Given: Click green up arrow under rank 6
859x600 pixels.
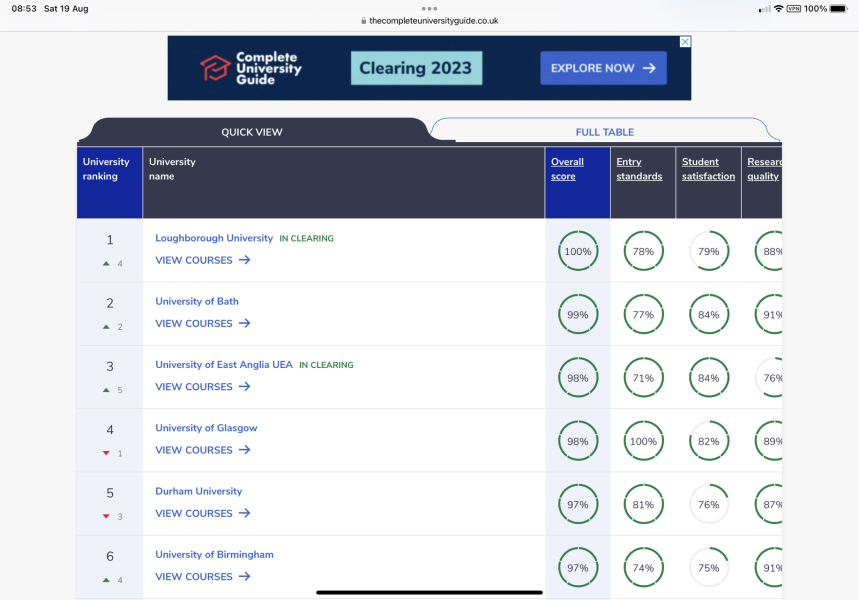Looking at the screenshot, I should [x=106, y=580].
